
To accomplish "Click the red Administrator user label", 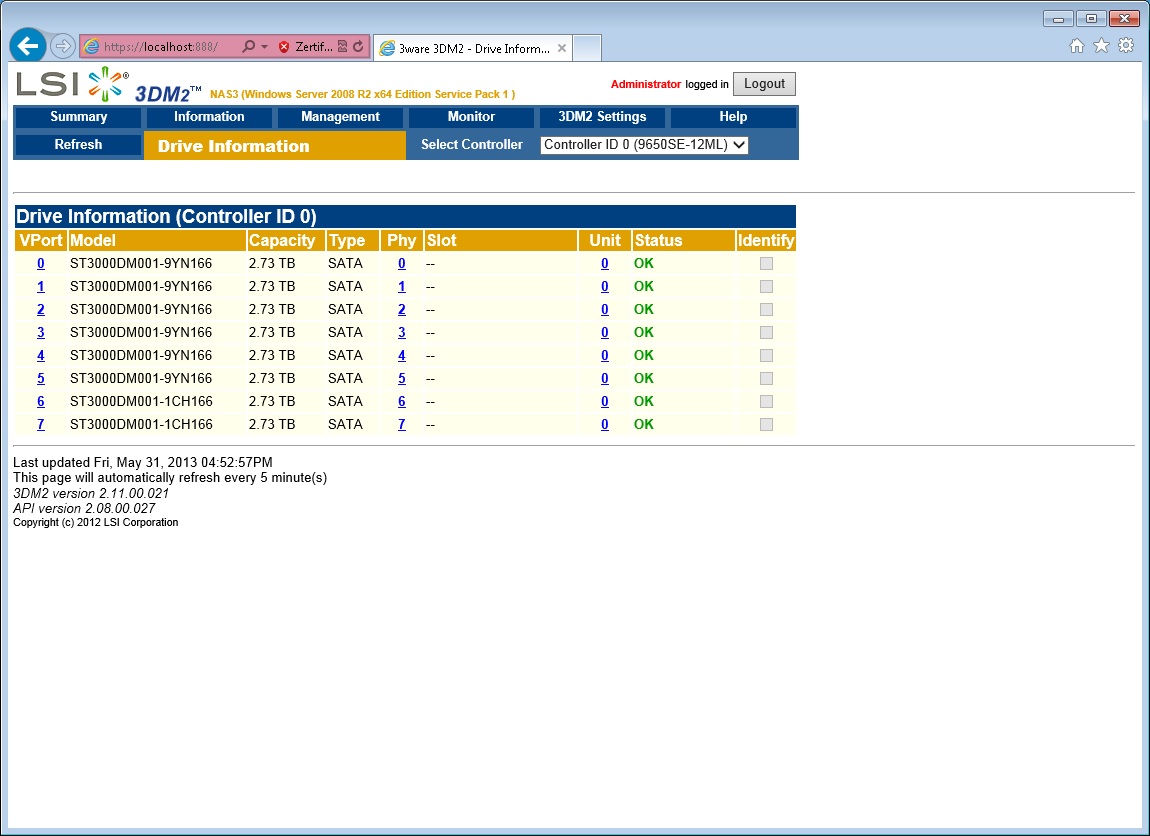I will tap(646, 84).
